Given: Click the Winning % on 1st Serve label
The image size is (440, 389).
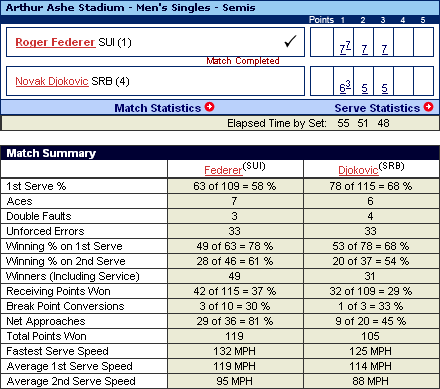Looking at the screenshot, I should point(64,246).
